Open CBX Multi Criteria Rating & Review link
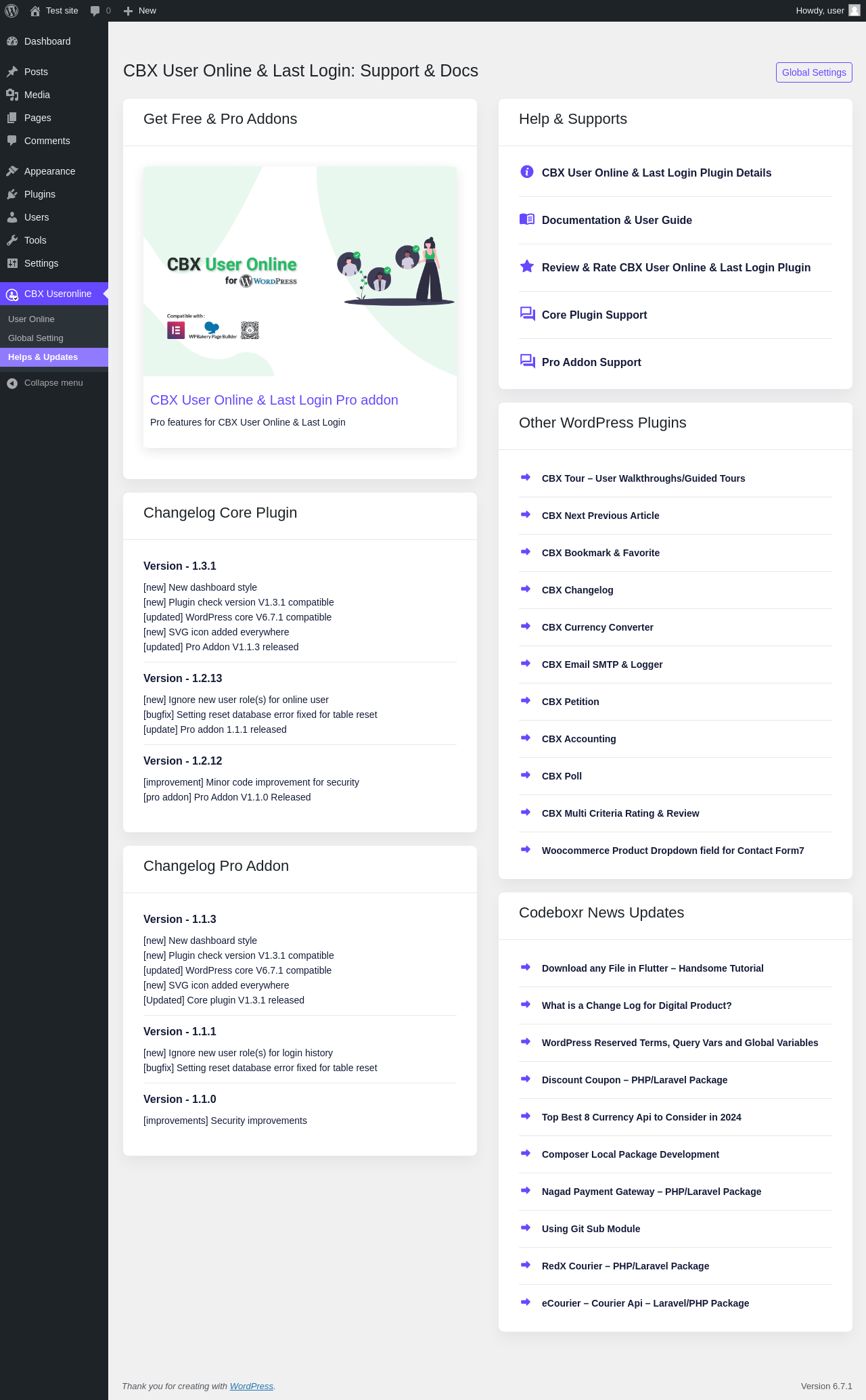The height and width of the screenshot is (1400, 866). point(620,813)
